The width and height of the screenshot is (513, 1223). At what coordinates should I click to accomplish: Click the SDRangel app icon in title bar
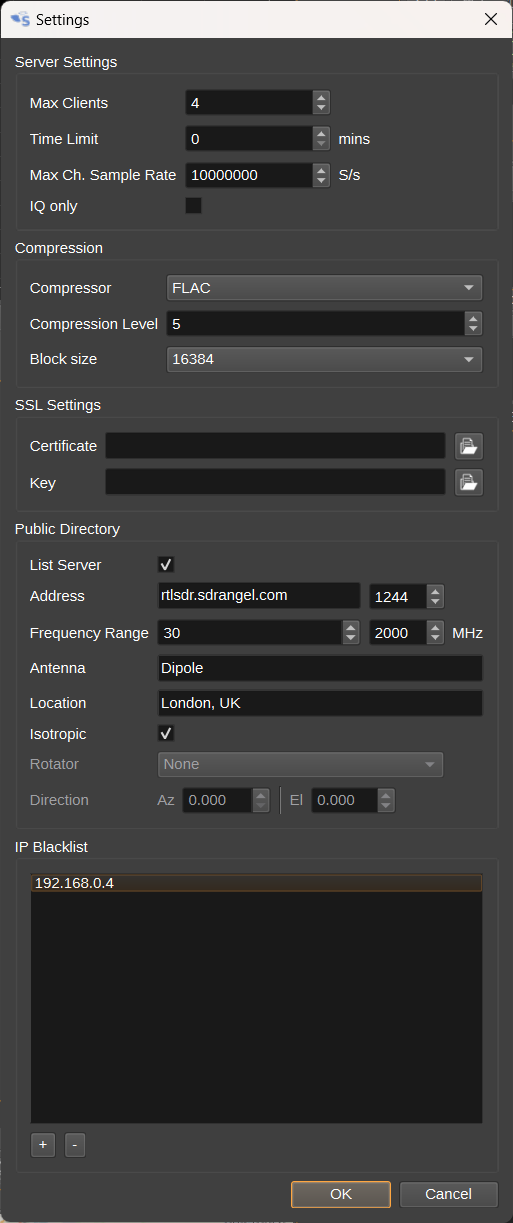pos(20,19)
